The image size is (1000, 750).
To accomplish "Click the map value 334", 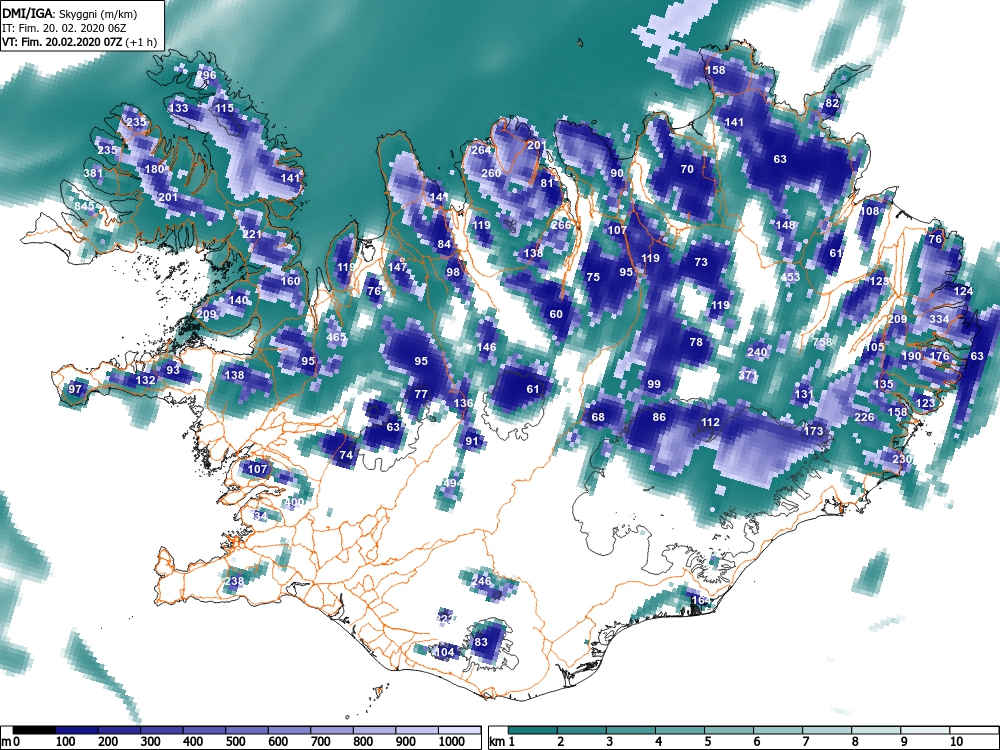I will (x=939, y=320).
